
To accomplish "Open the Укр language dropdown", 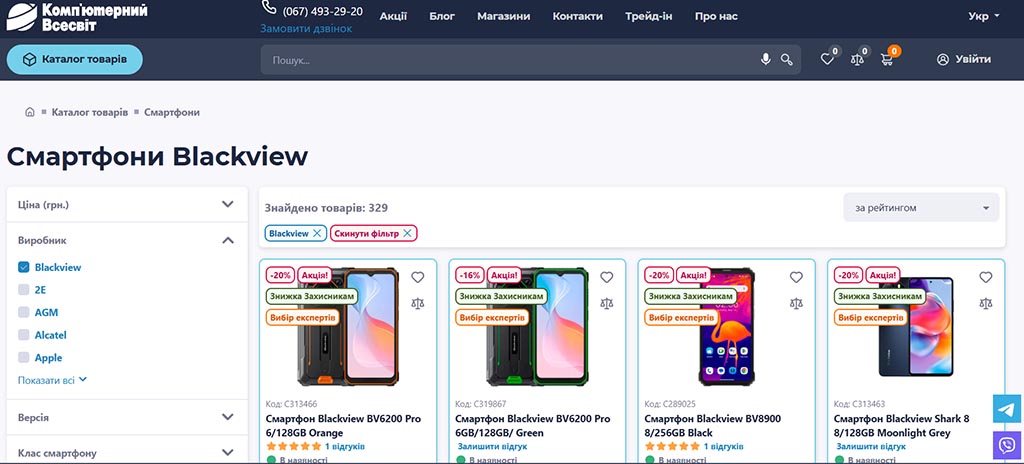I will [x=983, y=16].
